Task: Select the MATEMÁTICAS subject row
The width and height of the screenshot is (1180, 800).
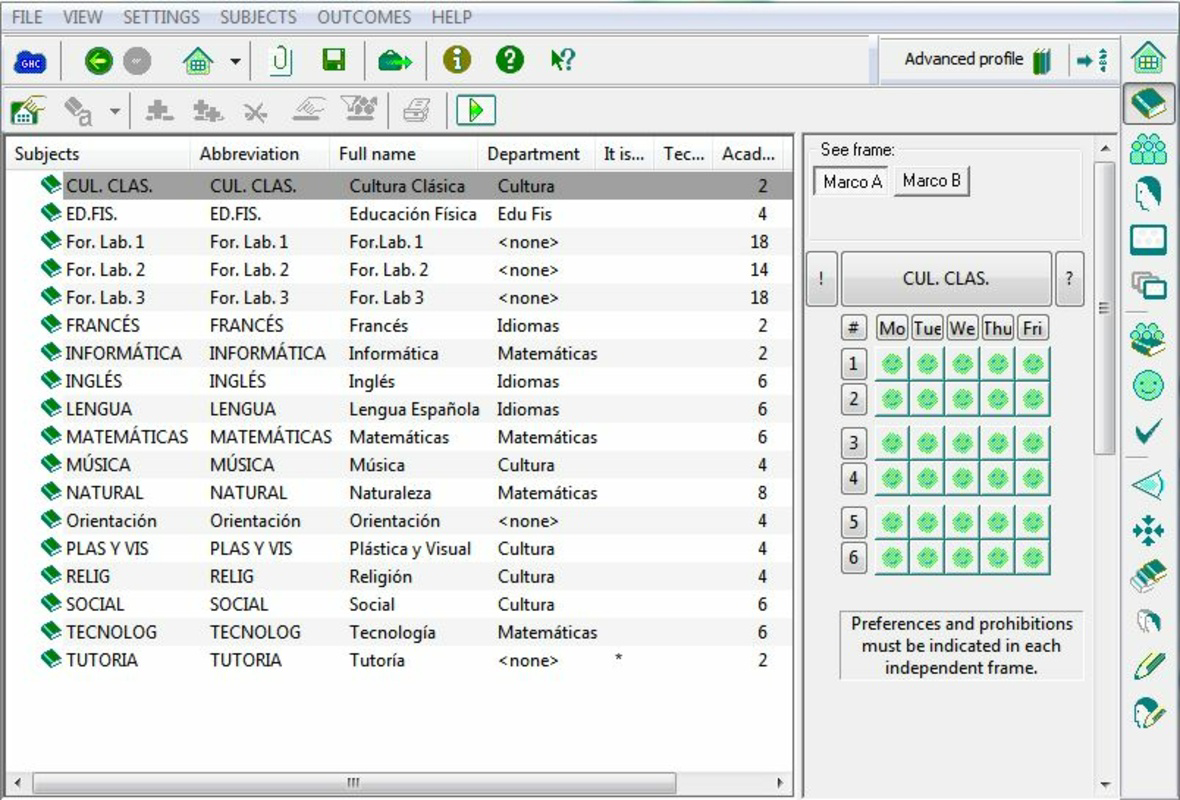Action: pyautogui.click(x=399, y=437)
